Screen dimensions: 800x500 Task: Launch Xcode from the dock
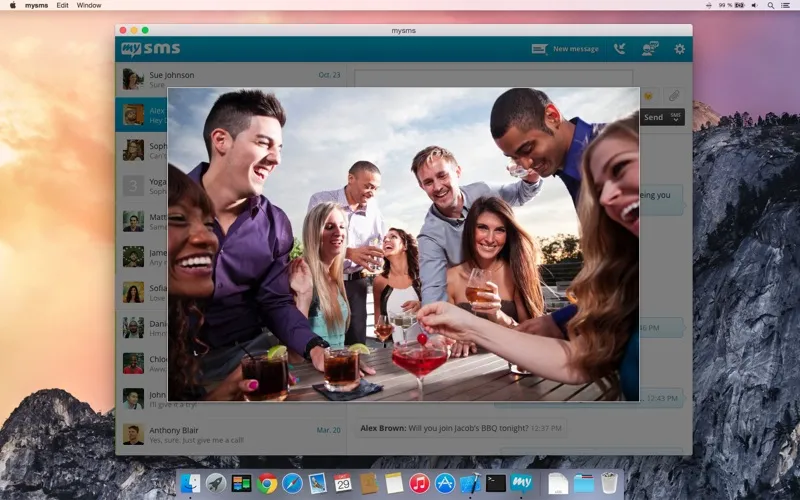click(x=470, y=483)
